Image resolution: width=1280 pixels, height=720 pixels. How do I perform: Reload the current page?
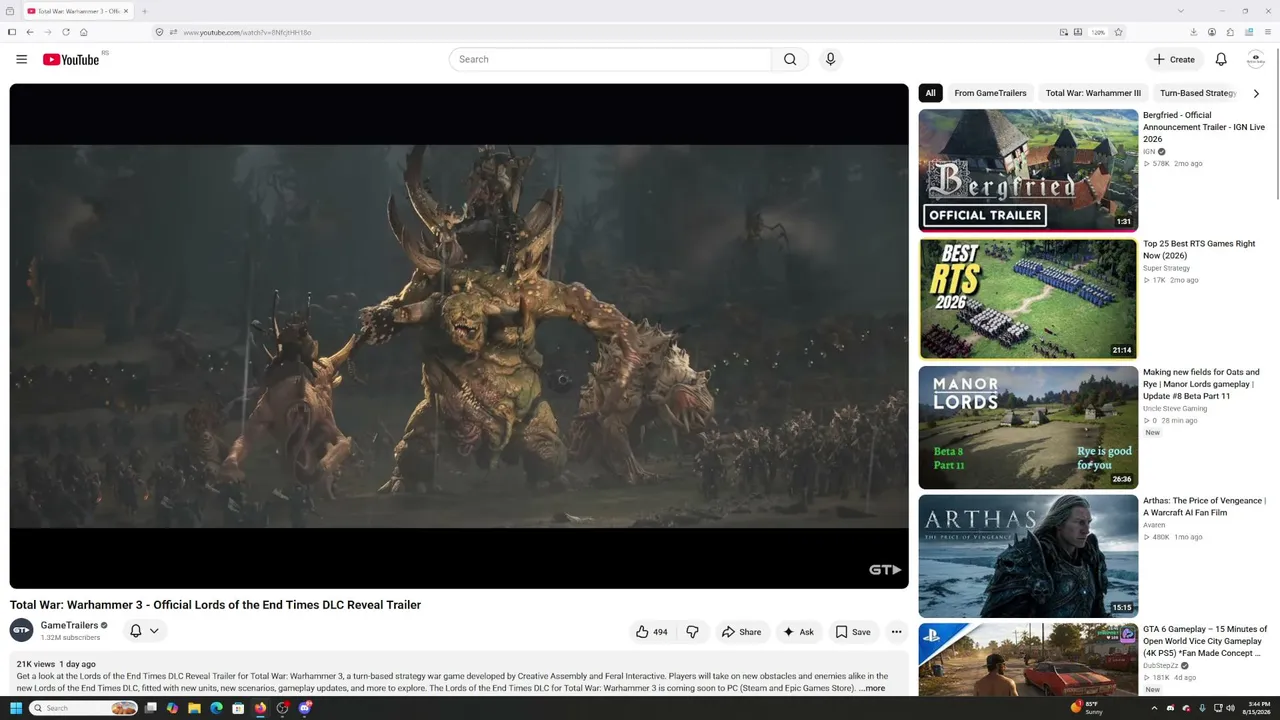(x=66, y=32)
